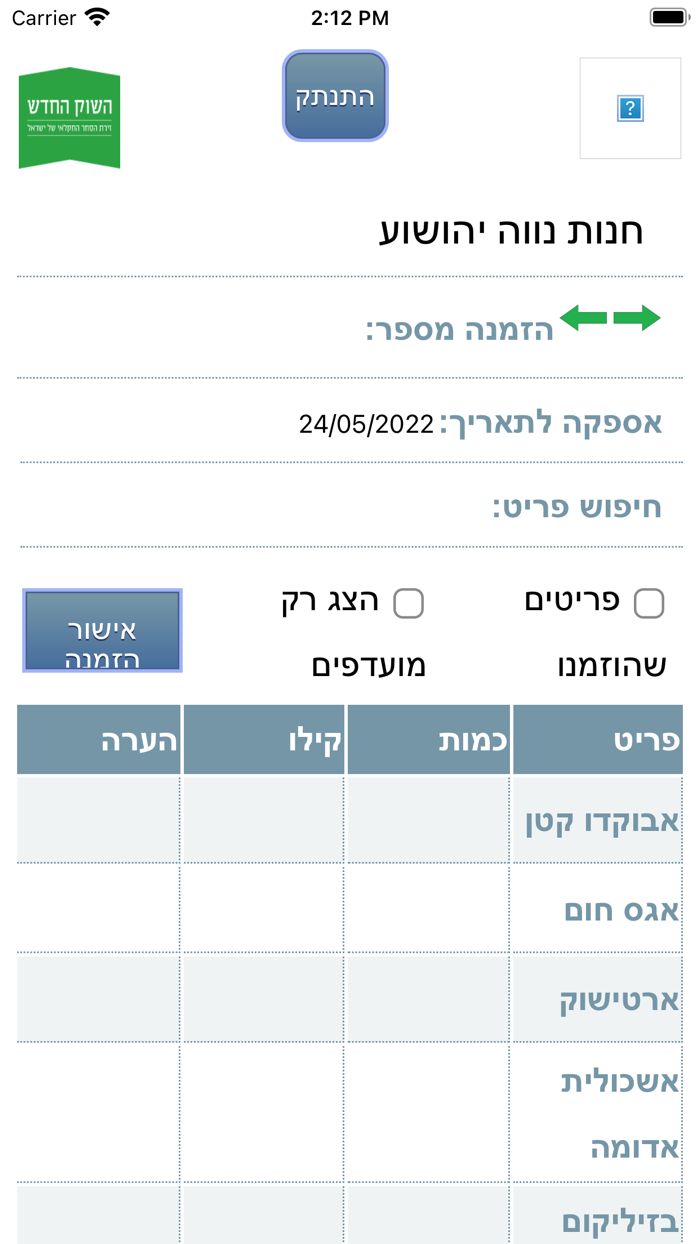Tap the 2:12 PM clock in the status bar
This screenshot has width=700, height=1244.
click(x=349, y=17)
